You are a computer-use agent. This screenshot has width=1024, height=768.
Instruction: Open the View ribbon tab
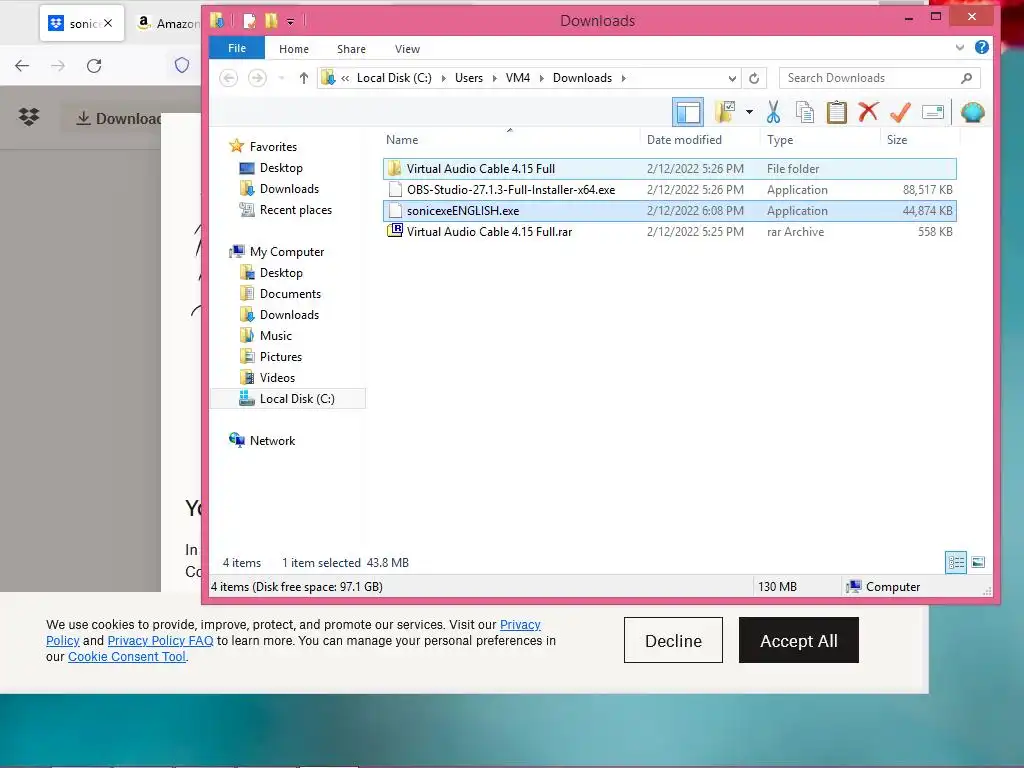pos(407,49)
